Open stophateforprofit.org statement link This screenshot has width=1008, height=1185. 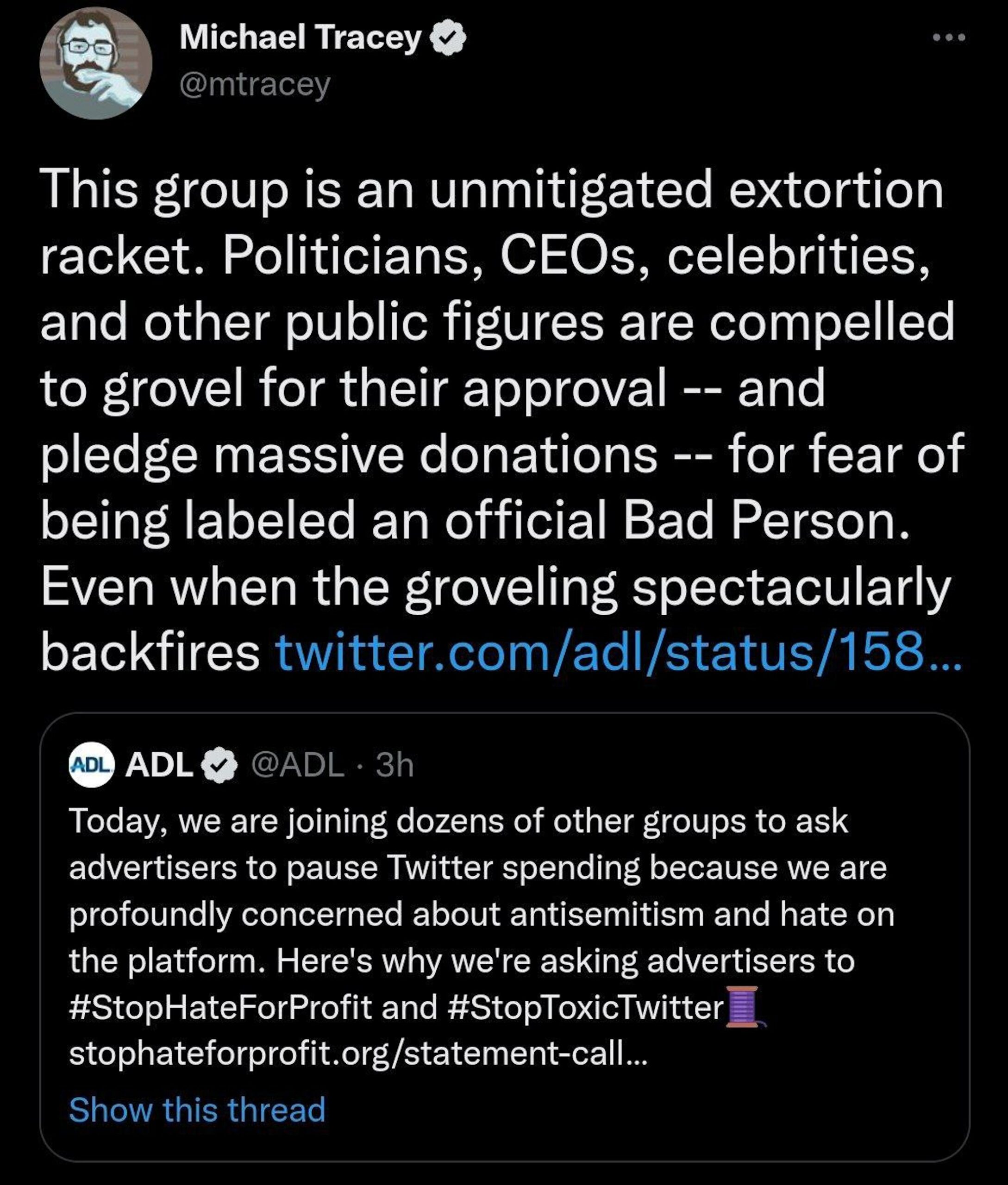(358, 1053)
